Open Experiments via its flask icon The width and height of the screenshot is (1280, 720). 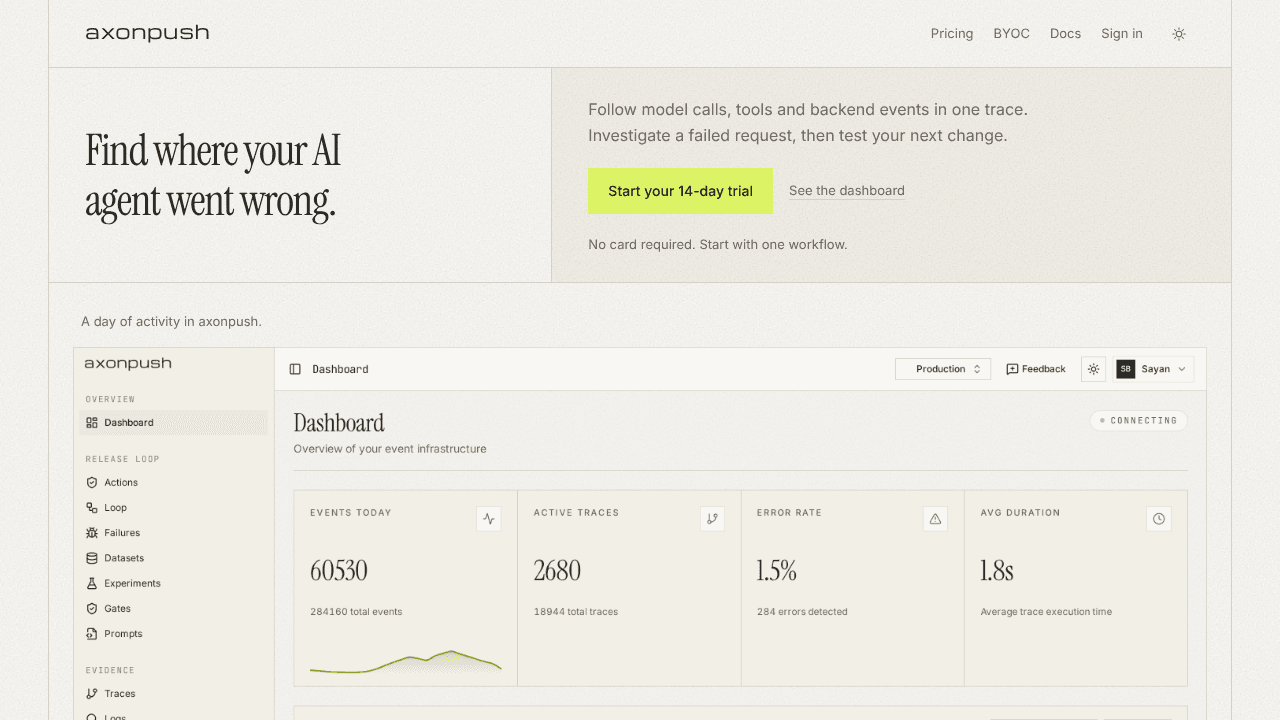(92, 583)
